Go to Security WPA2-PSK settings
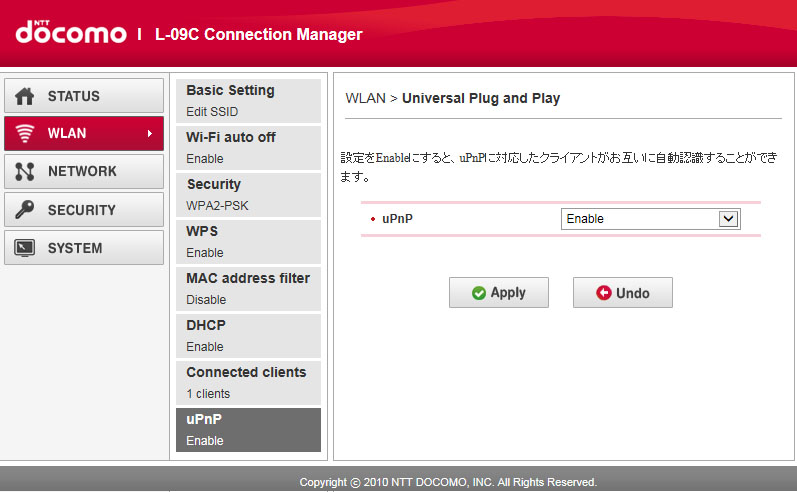 point(248,194)
